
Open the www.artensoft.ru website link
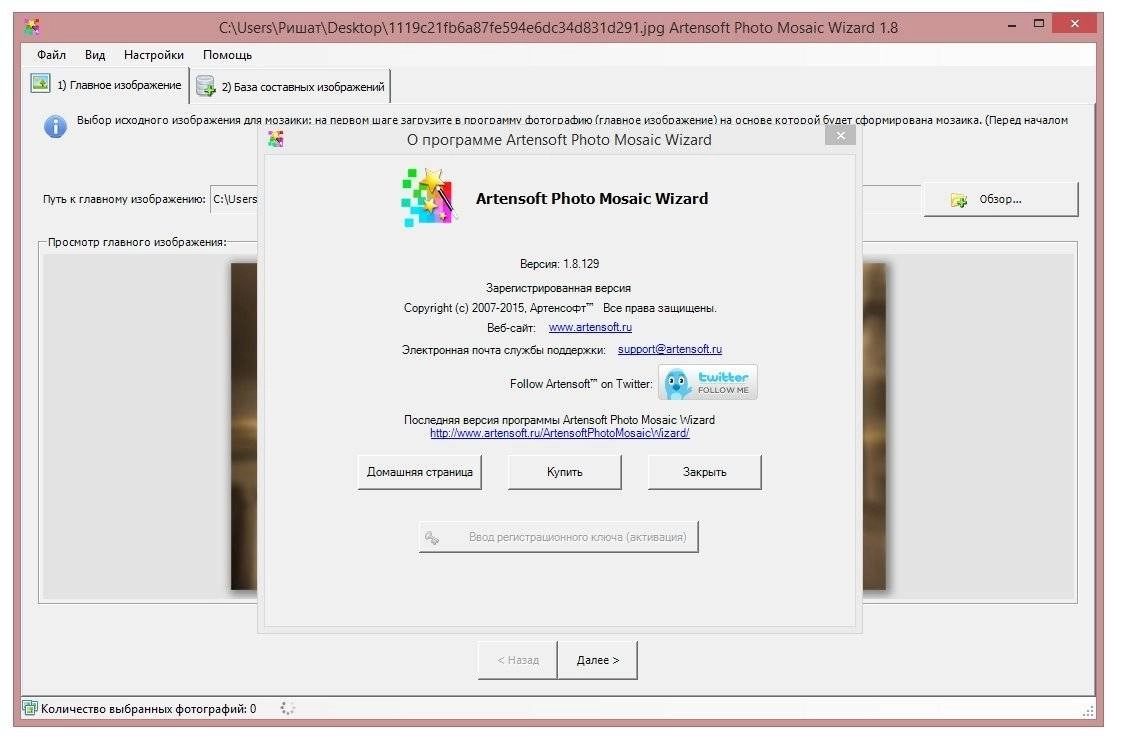(x=590, y=327)
